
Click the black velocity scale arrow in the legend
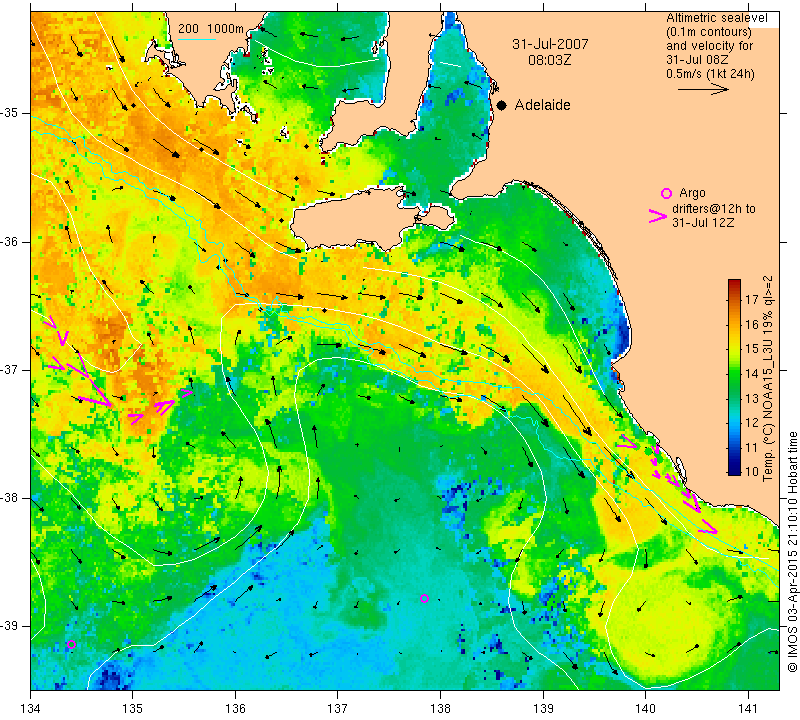pyautogui.click(x=703, y=89)
